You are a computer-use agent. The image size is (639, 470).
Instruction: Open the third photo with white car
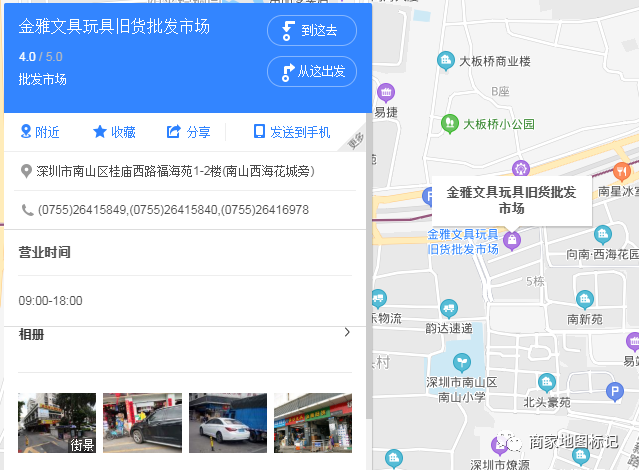pyautogui.click(x=227, y=423)
